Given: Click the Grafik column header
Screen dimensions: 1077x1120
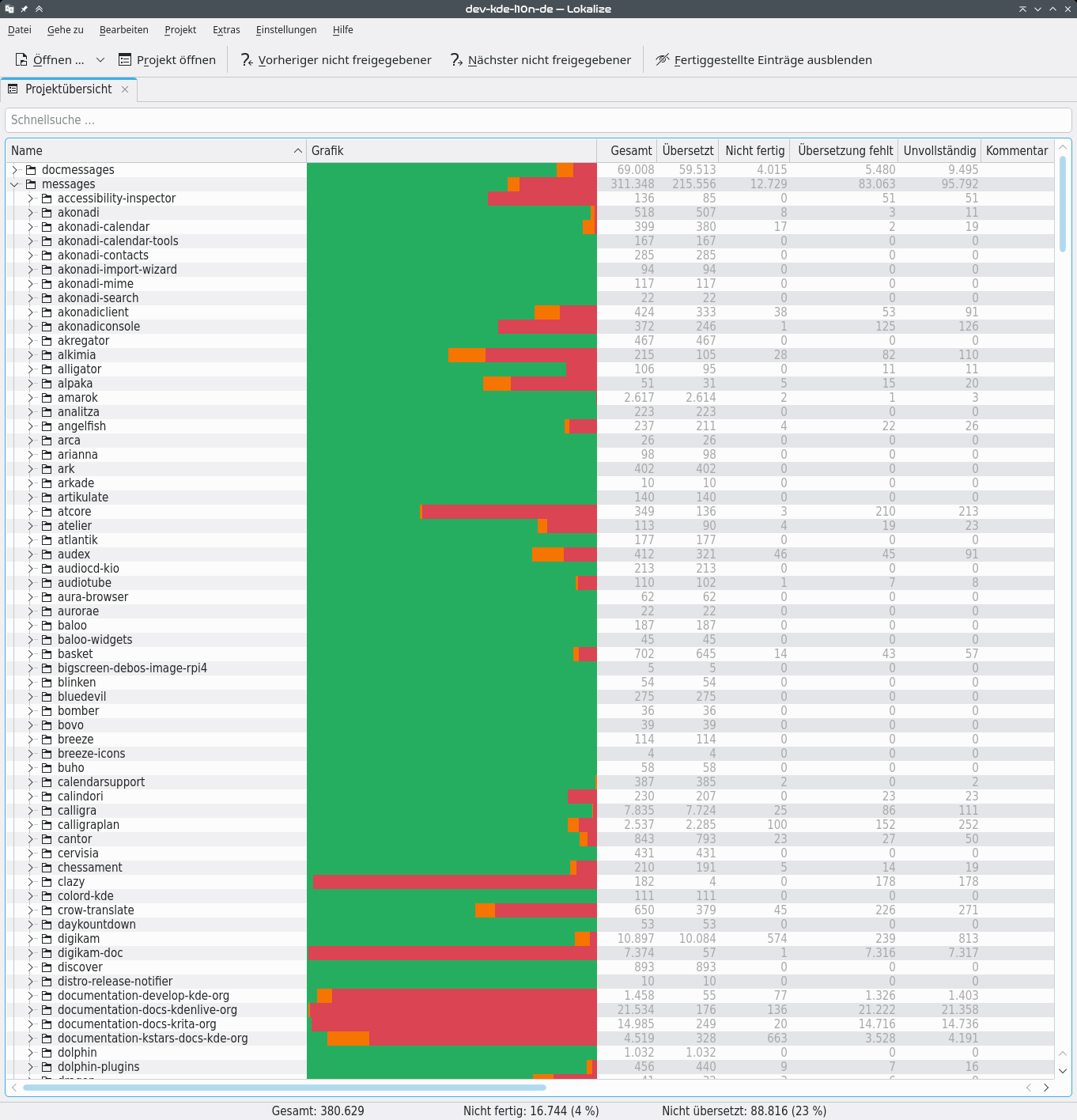Looking at the screenshot, I should tap(452, 151).
